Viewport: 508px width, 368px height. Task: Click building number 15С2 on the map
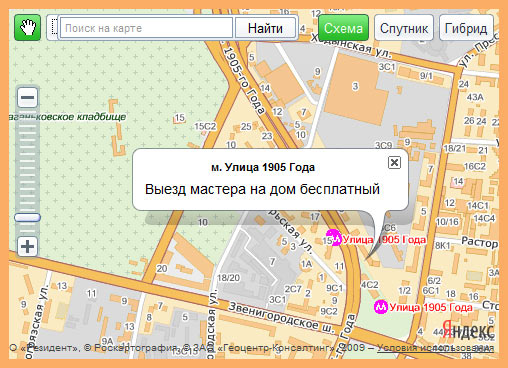(205, 127)
